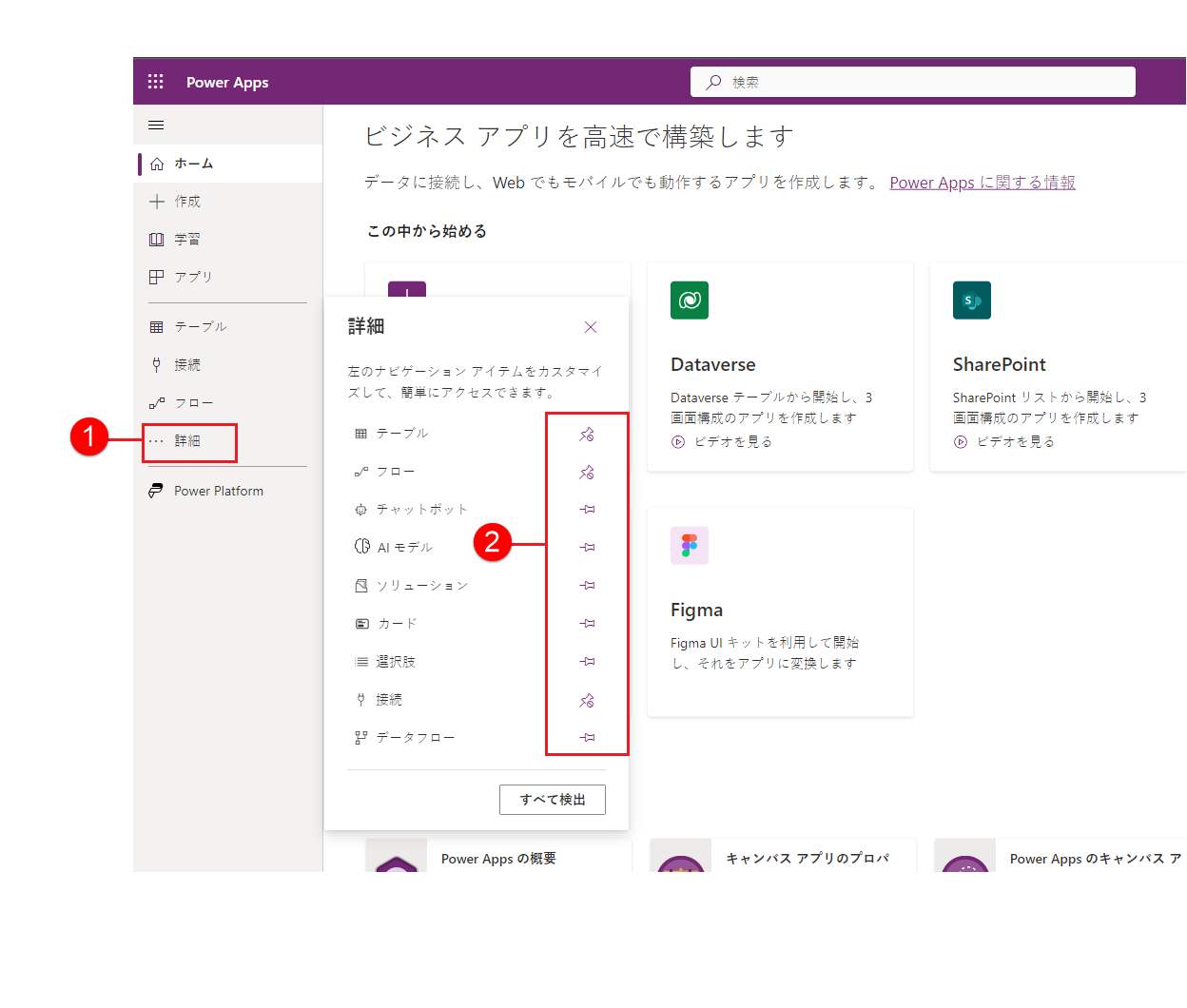
Task: Pin 選択肢 to the navigation
Action: (x=587, y=662)
